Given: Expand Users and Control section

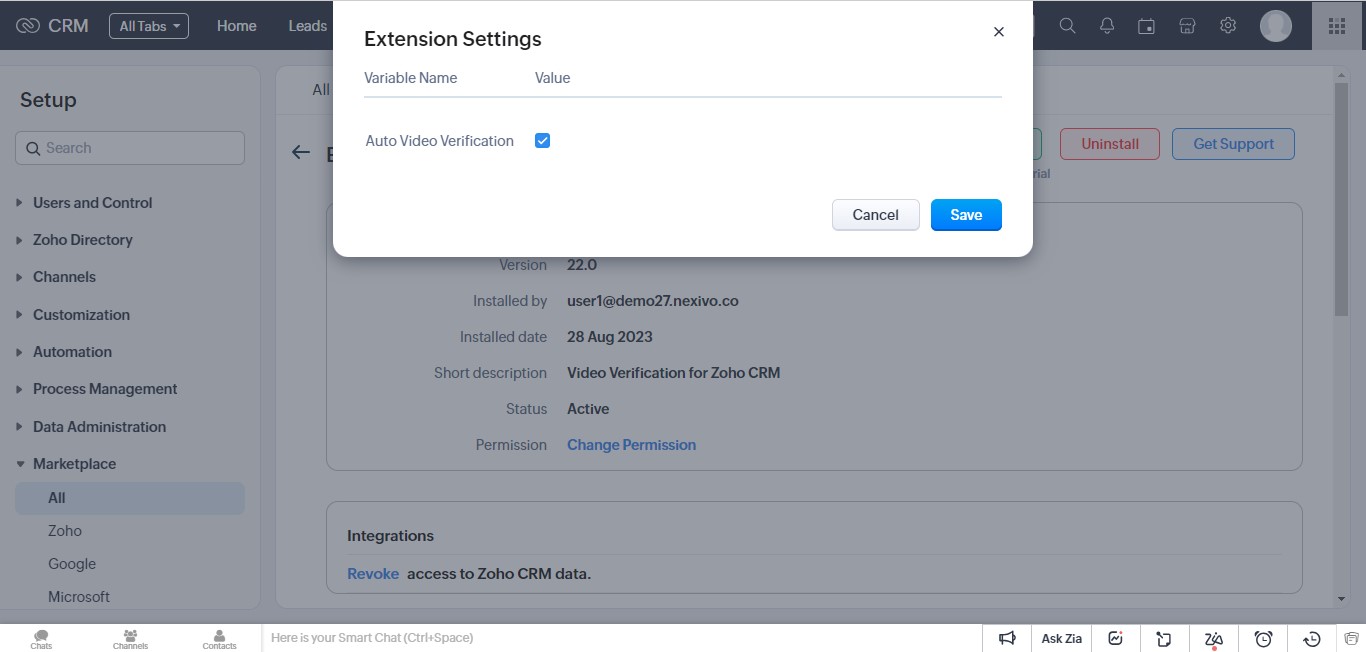Looking at the screenshot, I should click(92, 203).
